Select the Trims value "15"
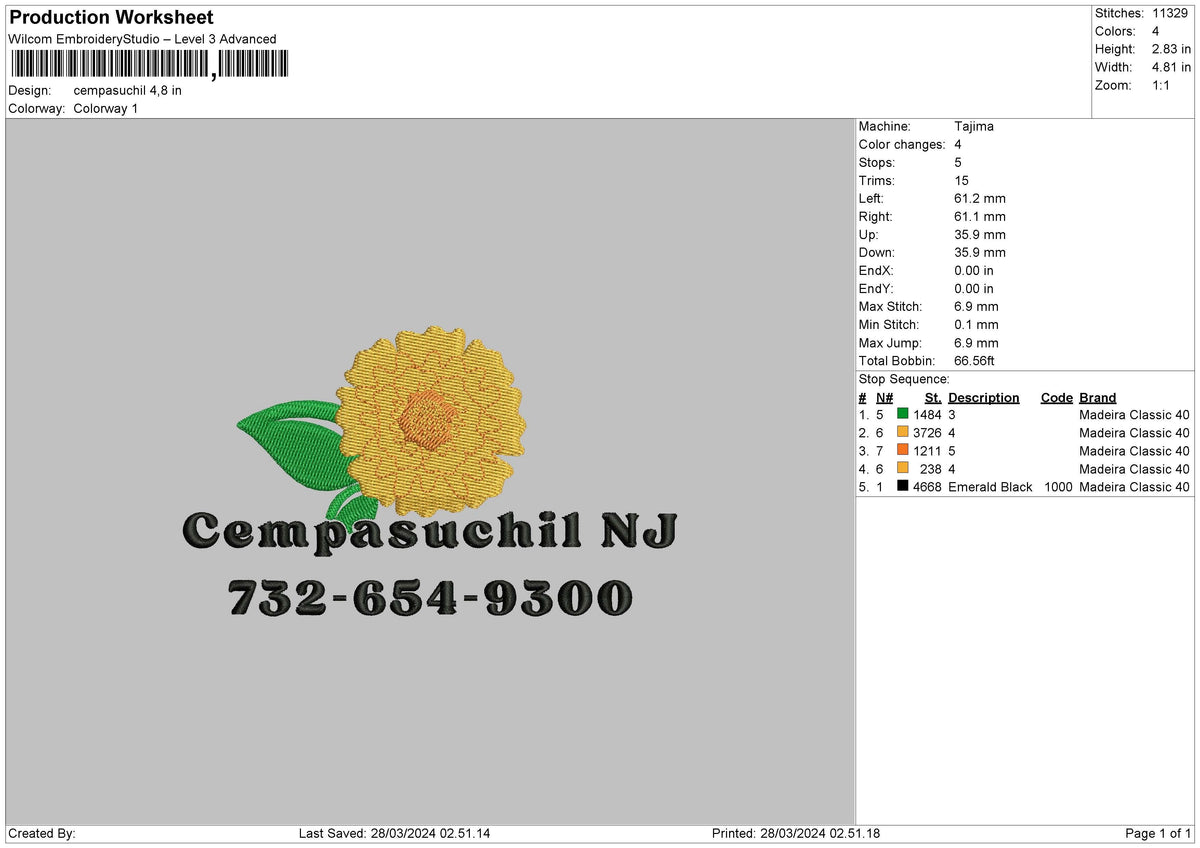Image resolution: width=1200 pixels, height=848 pixels. 962,181
